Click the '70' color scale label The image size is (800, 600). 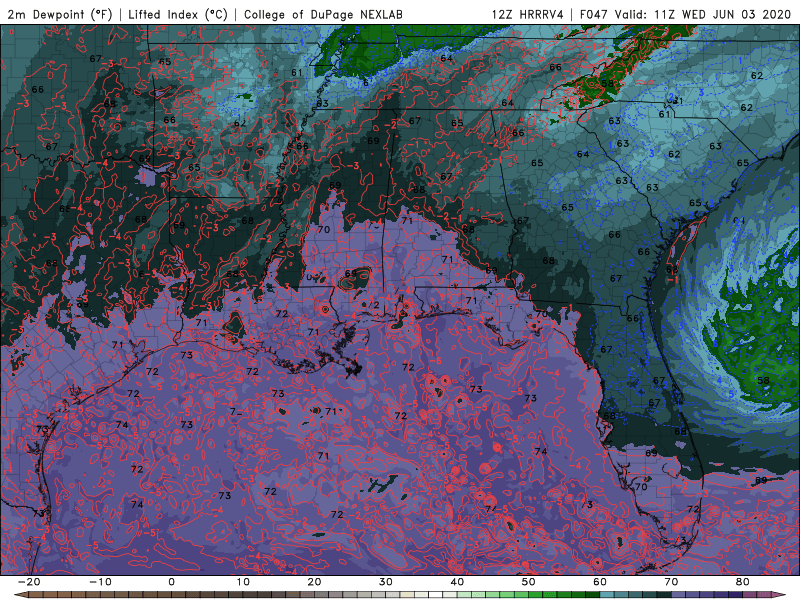(x=671, y=582)
